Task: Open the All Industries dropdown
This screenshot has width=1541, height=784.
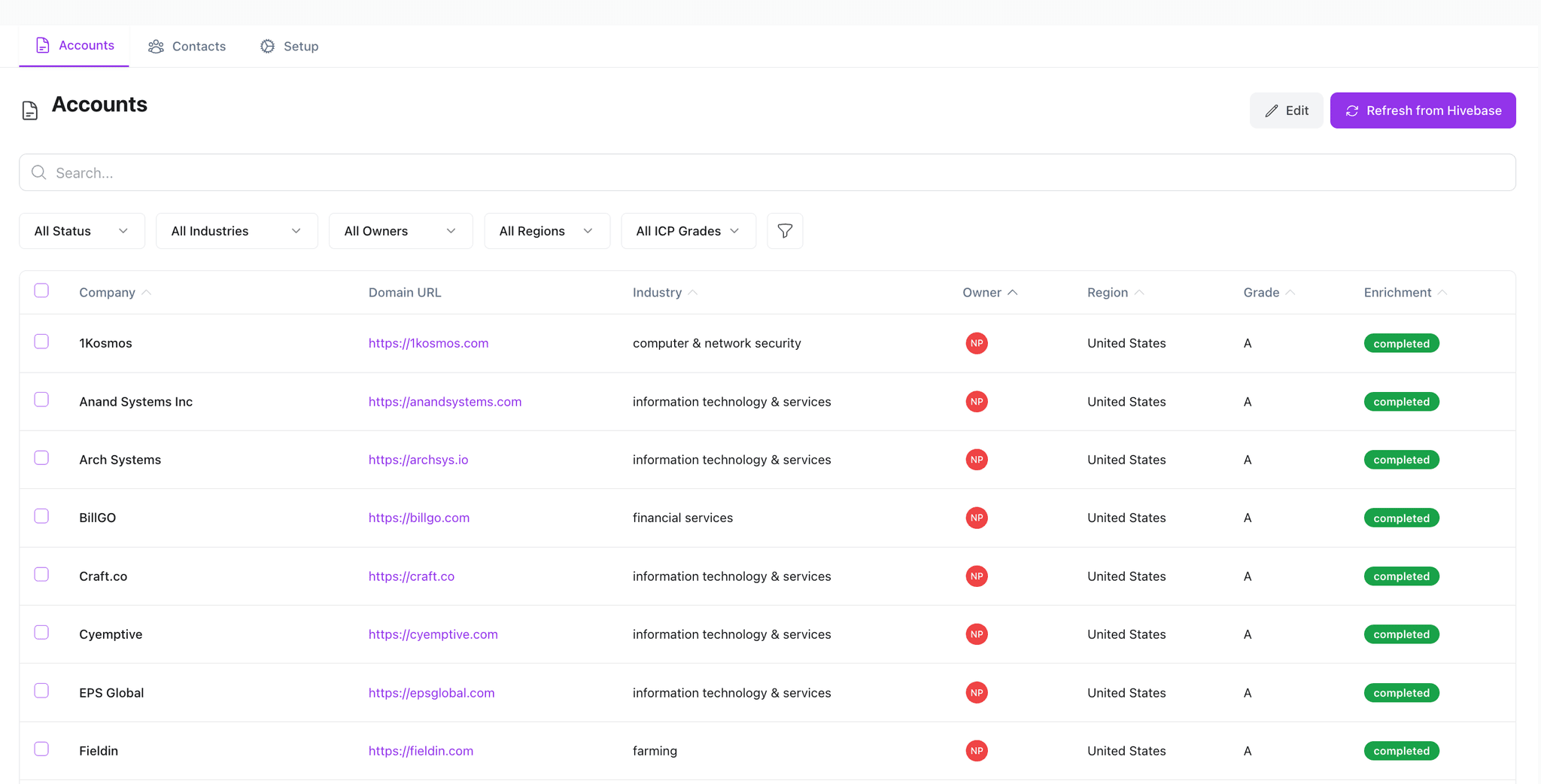Action: (236, 230)
